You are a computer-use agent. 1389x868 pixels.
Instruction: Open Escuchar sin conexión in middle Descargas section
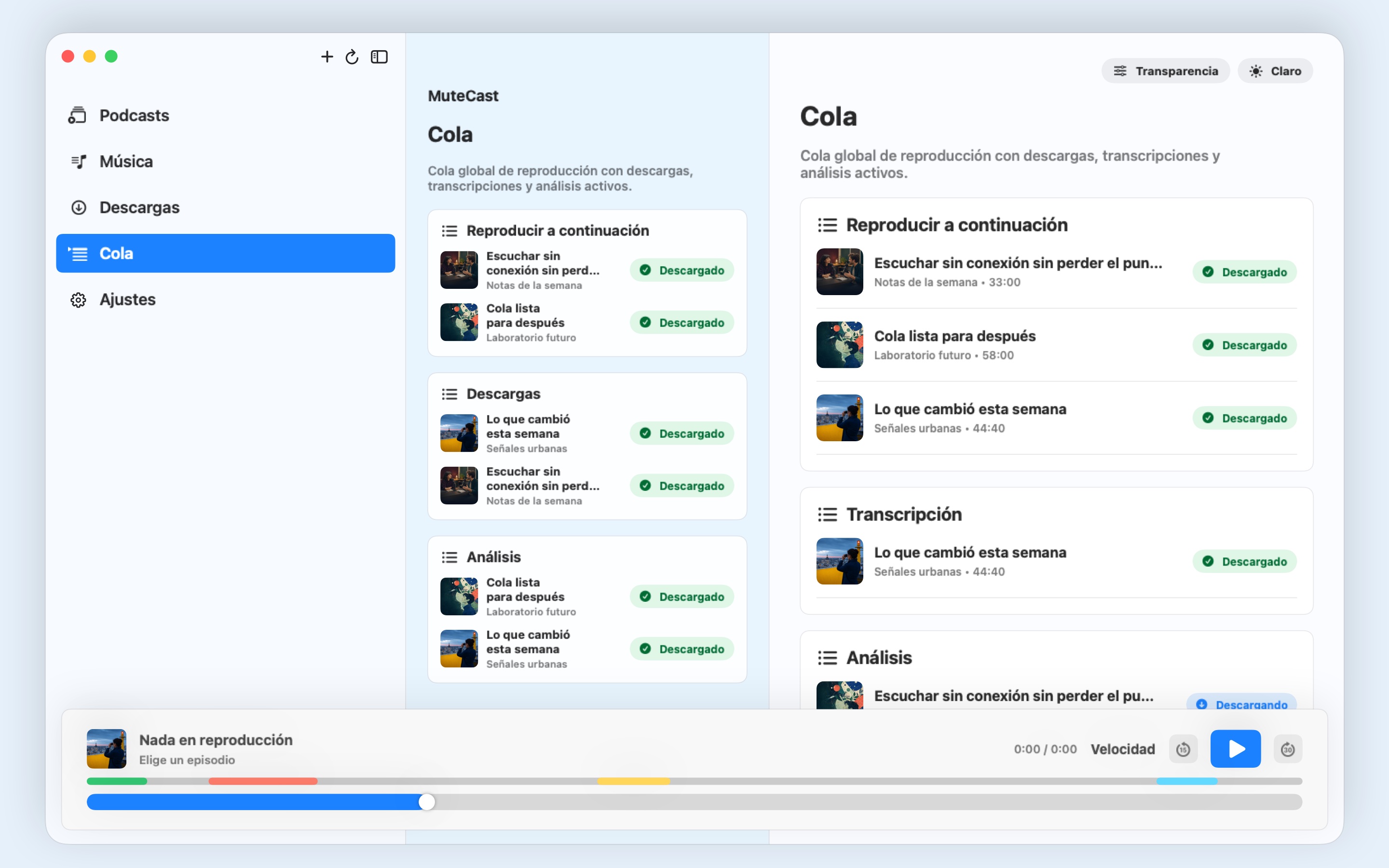[586, 485]
